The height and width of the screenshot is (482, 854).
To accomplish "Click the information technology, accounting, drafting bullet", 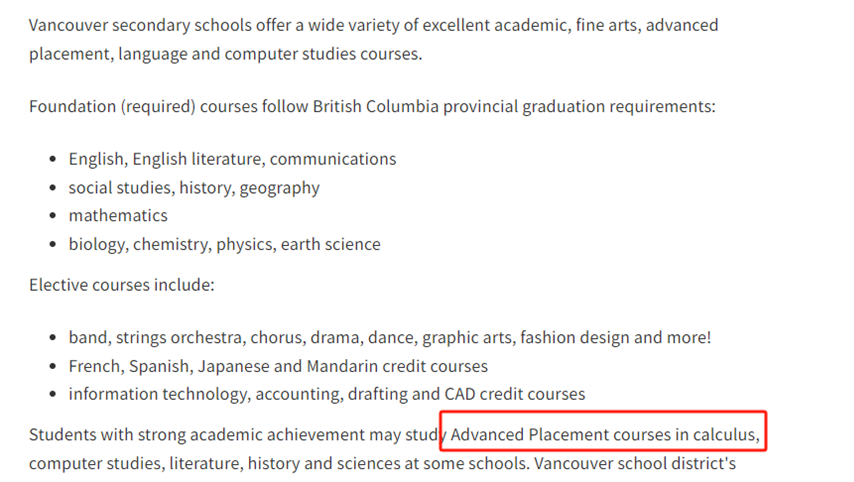I will pos(327,394).
